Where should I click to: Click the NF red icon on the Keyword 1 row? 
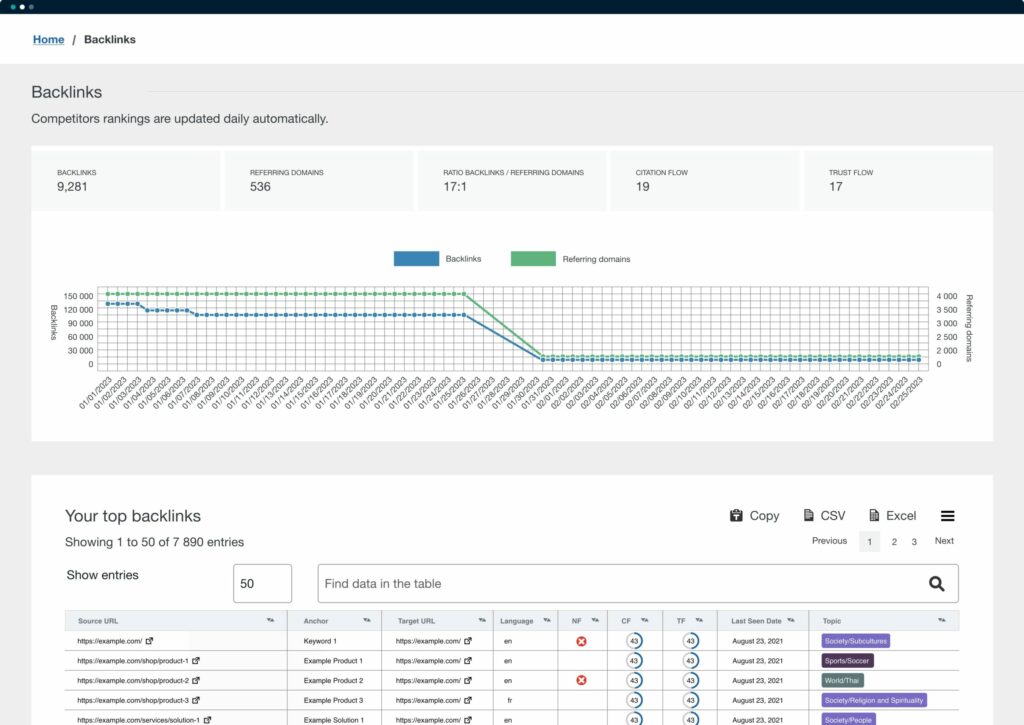(x=580, y=641)
